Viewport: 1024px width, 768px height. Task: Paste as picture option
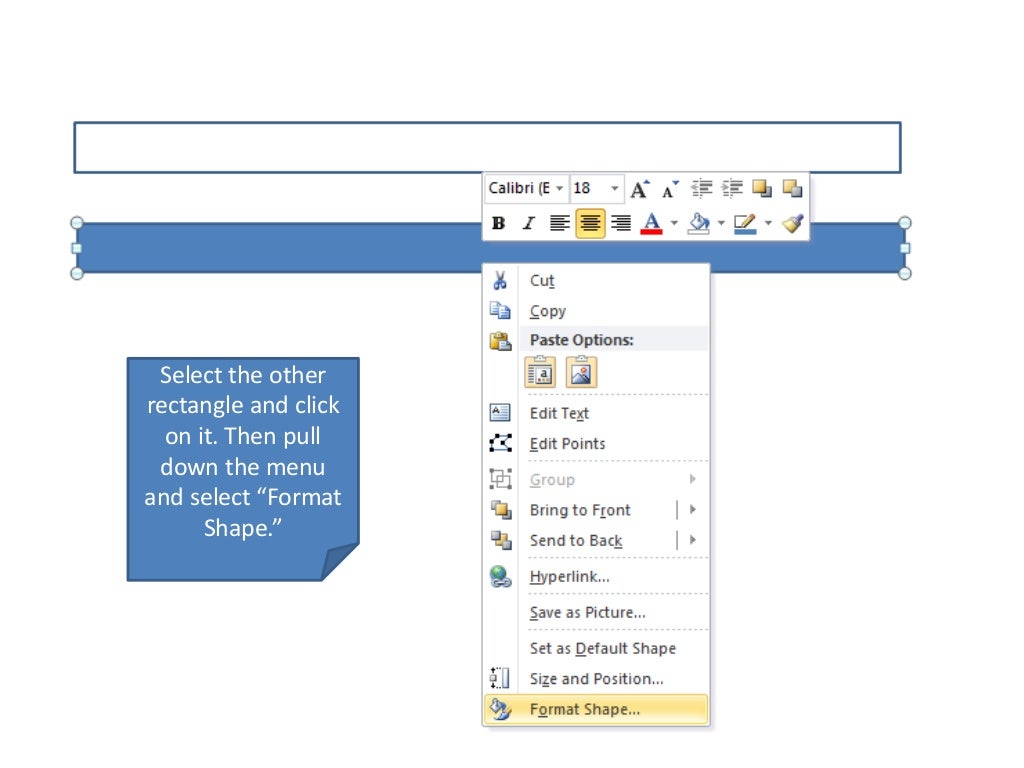point(581,372)
